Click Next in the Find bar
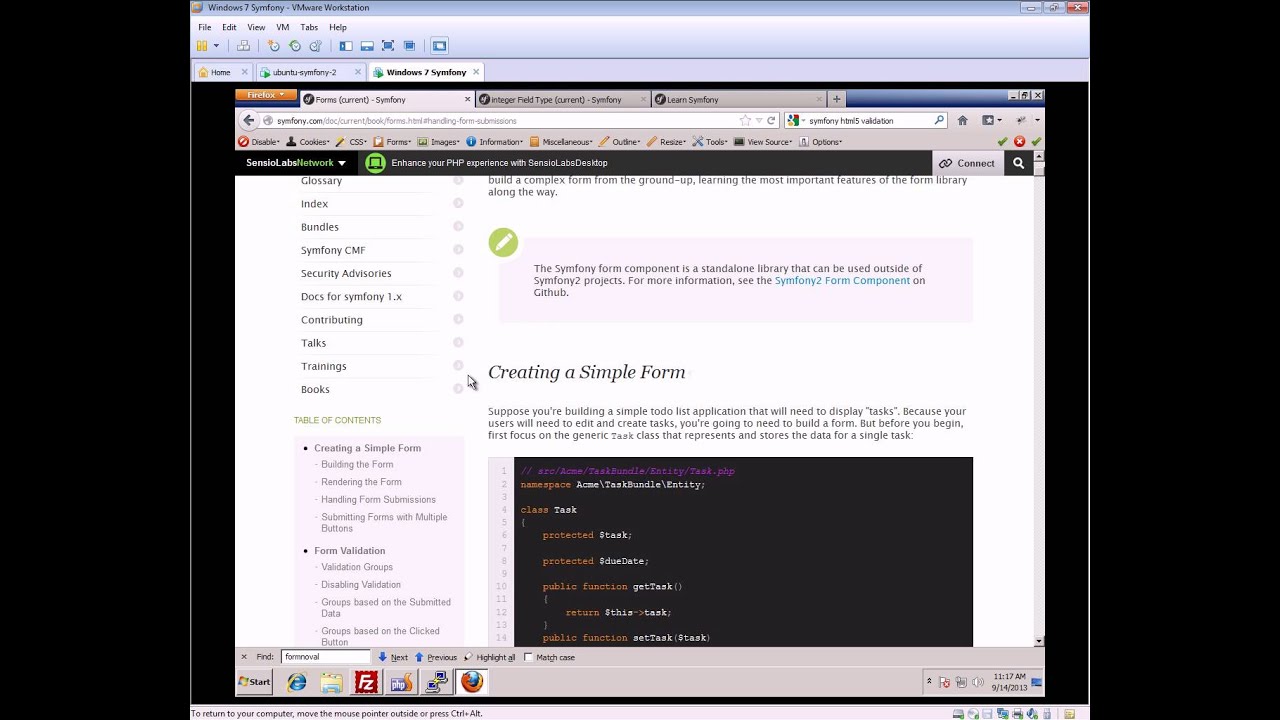The width and height of the screenshot is (1280, 720). coord(393,657)
